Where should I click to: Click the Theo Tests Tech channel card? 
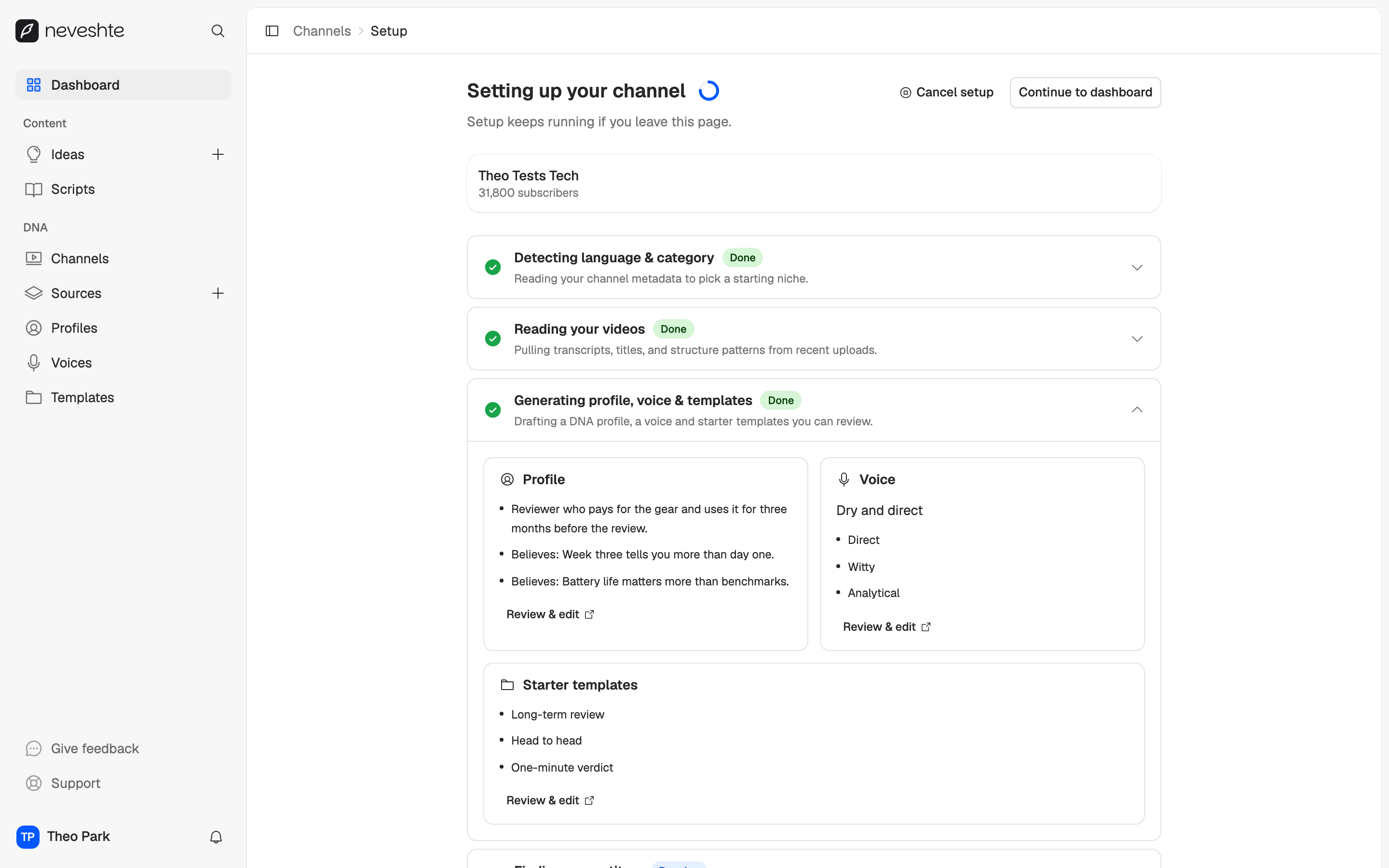tap(813, 184)
